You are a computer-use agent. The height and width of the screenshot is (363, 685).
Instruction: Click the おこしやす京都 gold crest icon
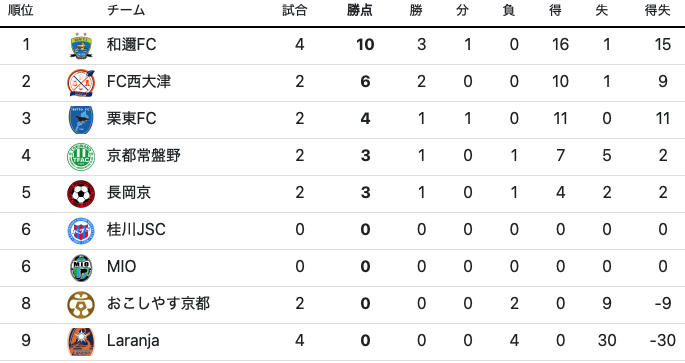pos(81,305)
